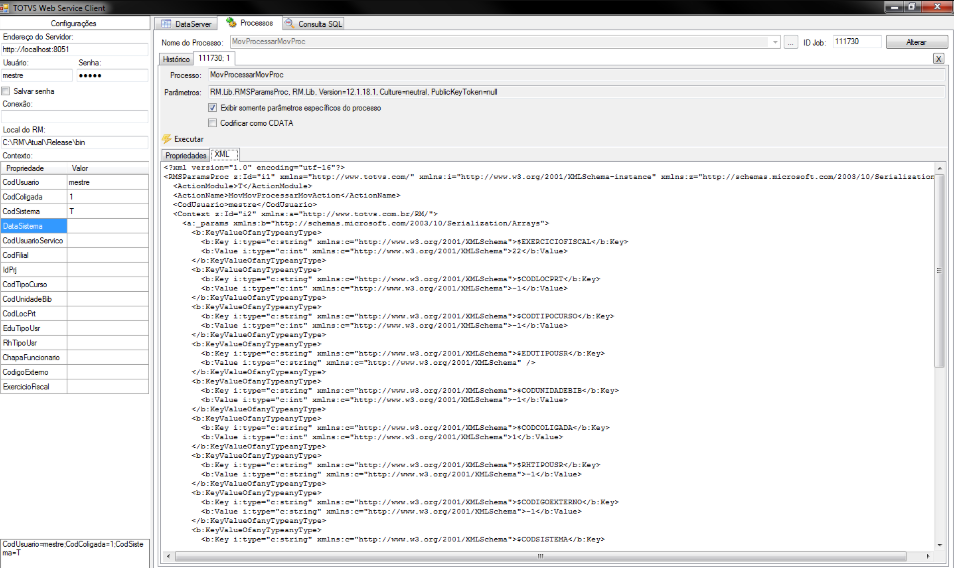Click the ID Job input field
Image resolution: width=954 pixels, height=568 pixels.
pos(856,41)
